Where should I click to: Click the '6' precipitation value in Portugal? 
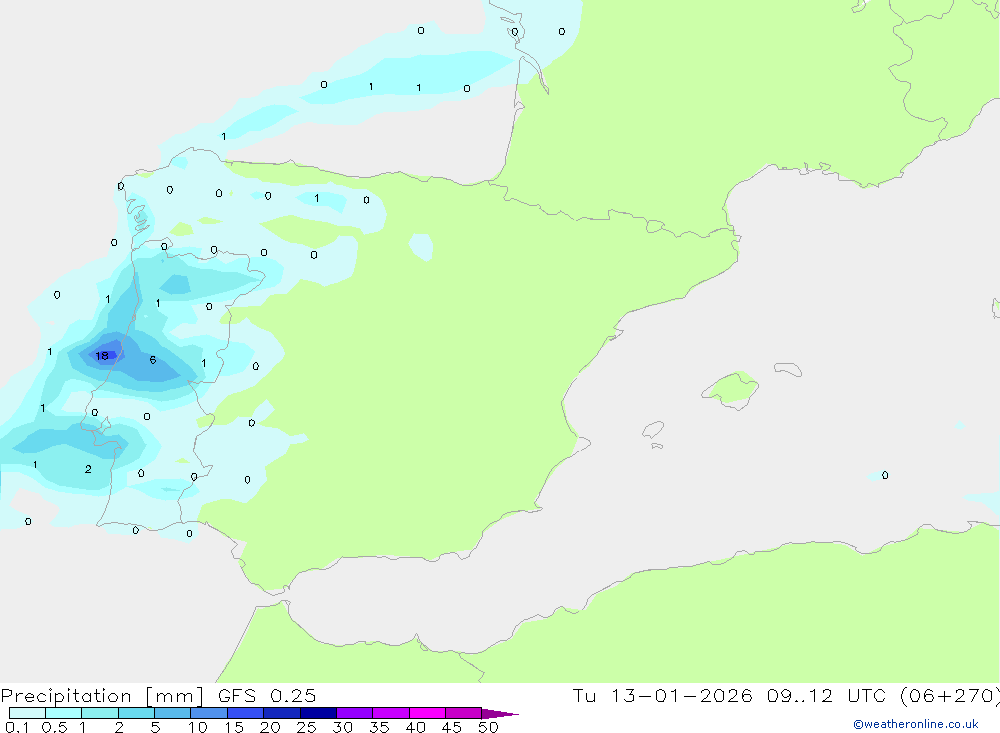[153, 360]
